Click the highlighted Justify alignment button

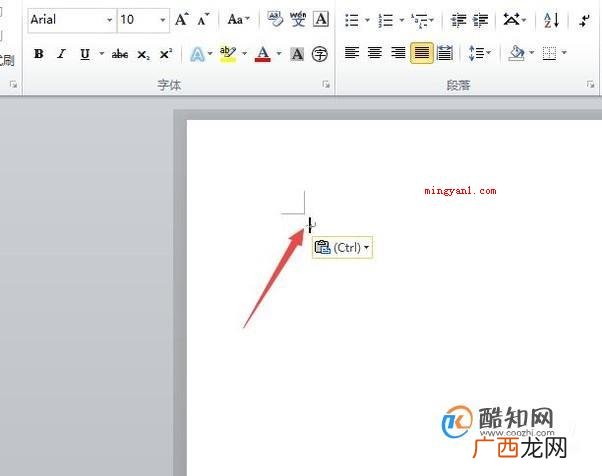(x=422, y=53)
